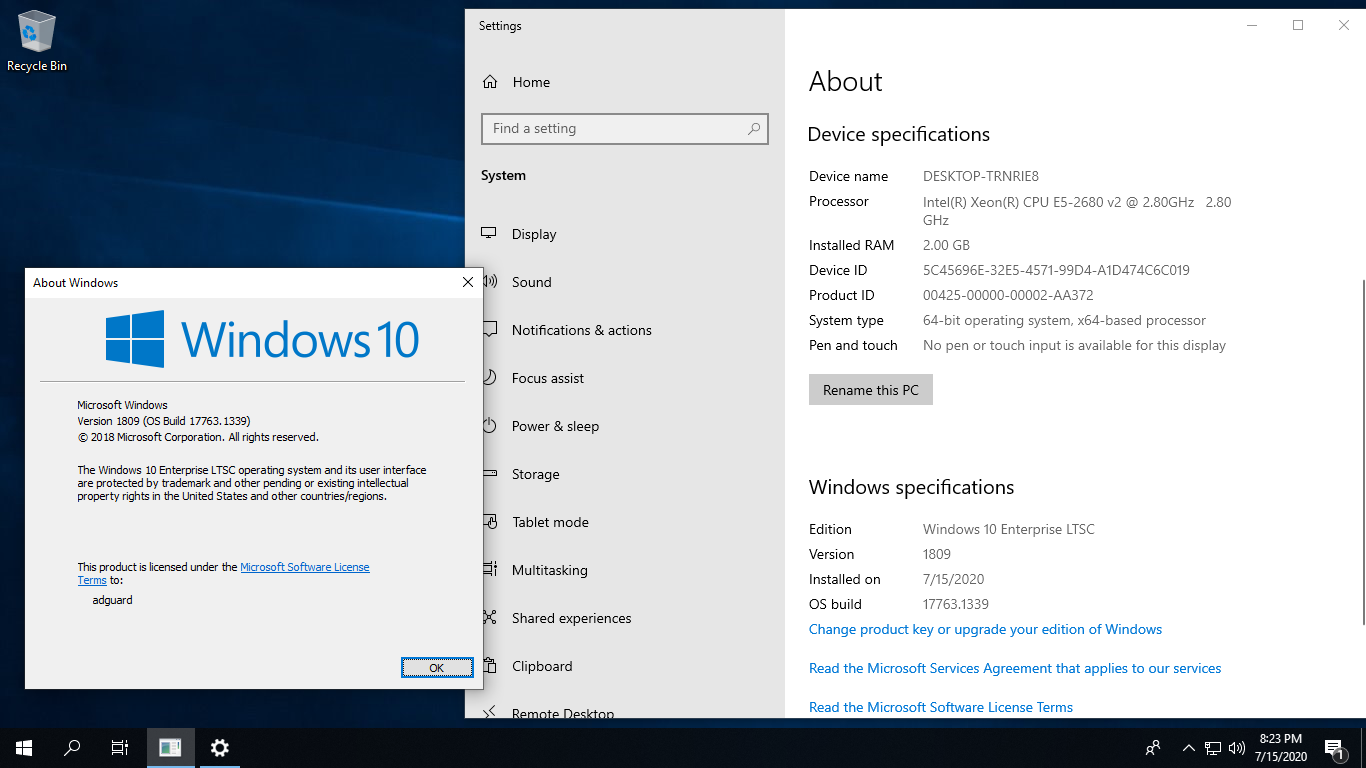Click device name DESKTOP-TRNRIE8

click(x=981, y=176)
